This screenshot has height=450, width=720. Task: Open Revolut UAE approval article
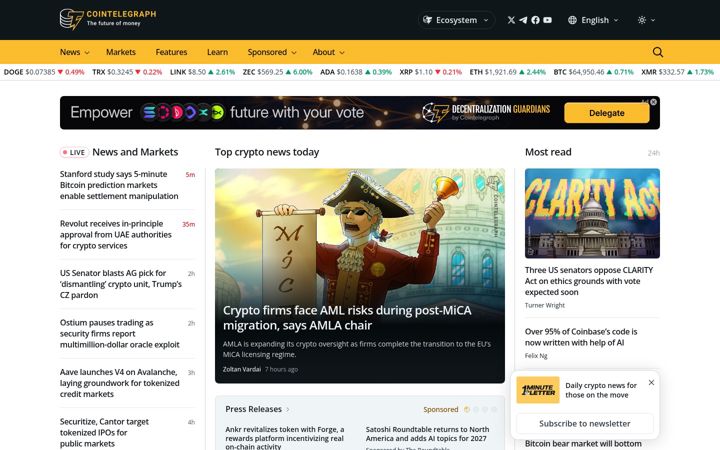pyautogui.click(x=116, y=235)
